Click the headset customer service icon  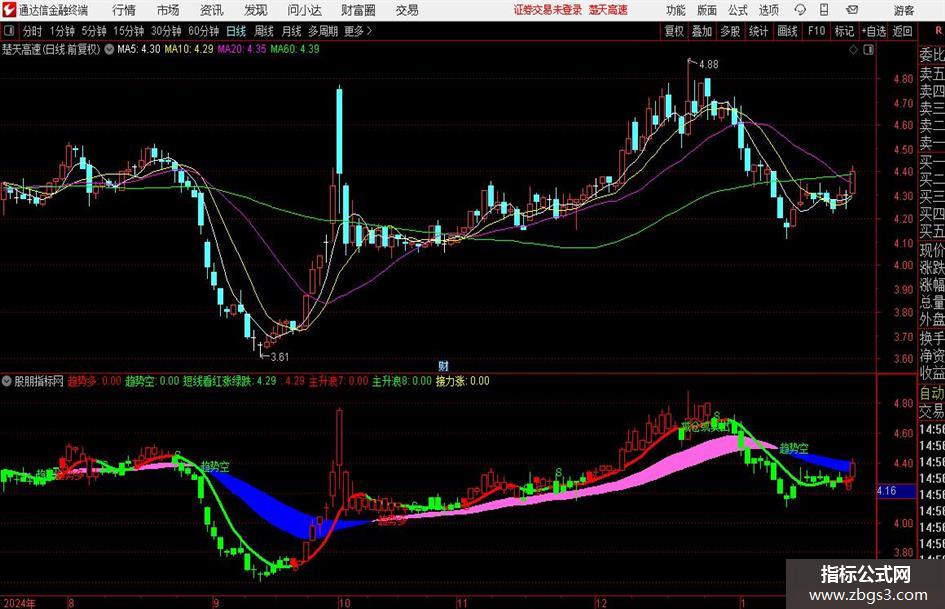(800, 10)
